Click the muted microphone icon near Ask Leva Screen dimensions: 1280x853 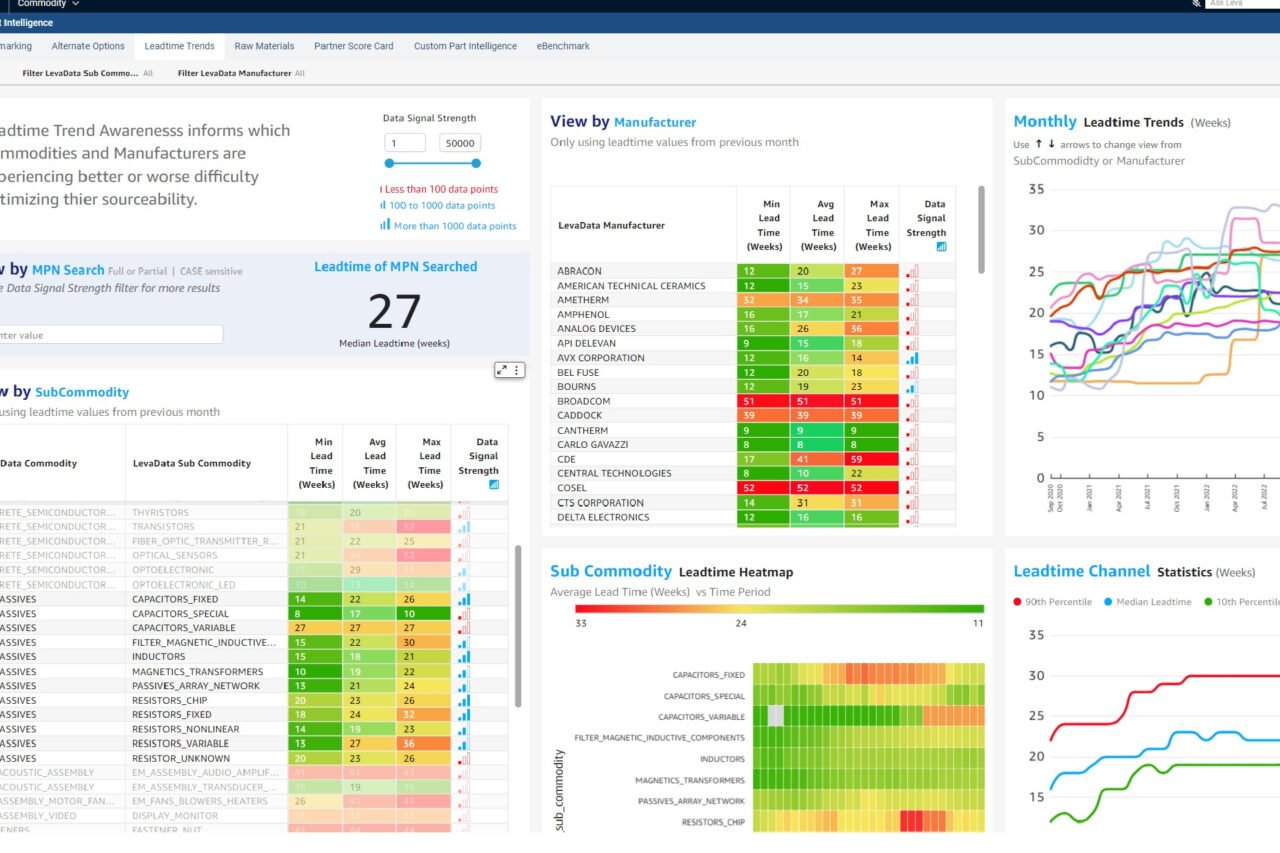[x=1197, y=4]
